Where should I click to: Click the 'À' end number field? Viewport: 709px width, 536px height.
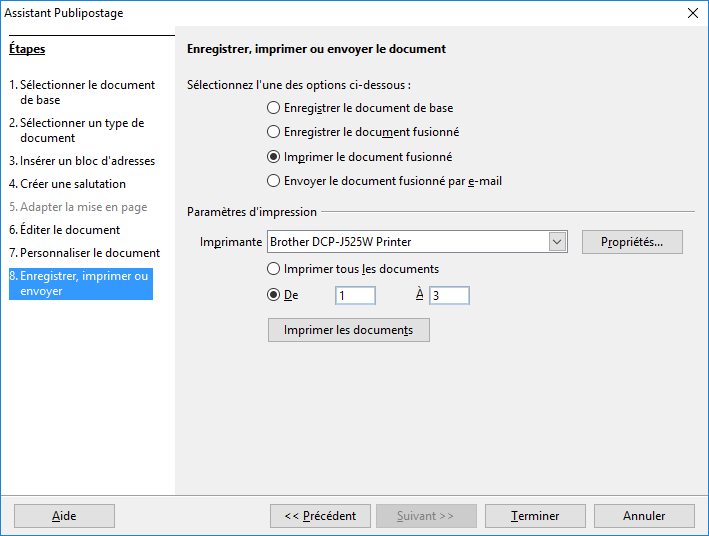449,295
